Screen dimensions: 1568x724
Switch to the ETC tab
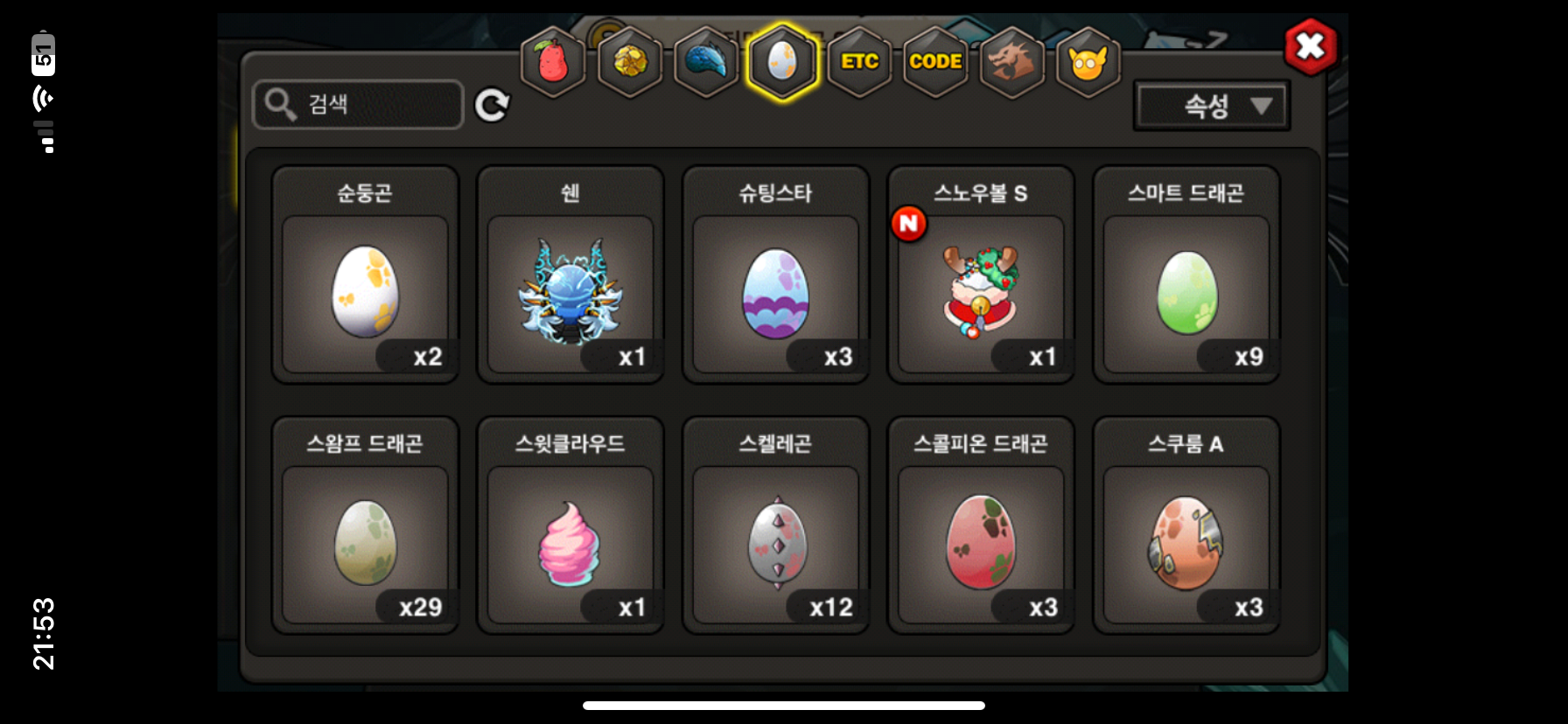coord(859,62)
